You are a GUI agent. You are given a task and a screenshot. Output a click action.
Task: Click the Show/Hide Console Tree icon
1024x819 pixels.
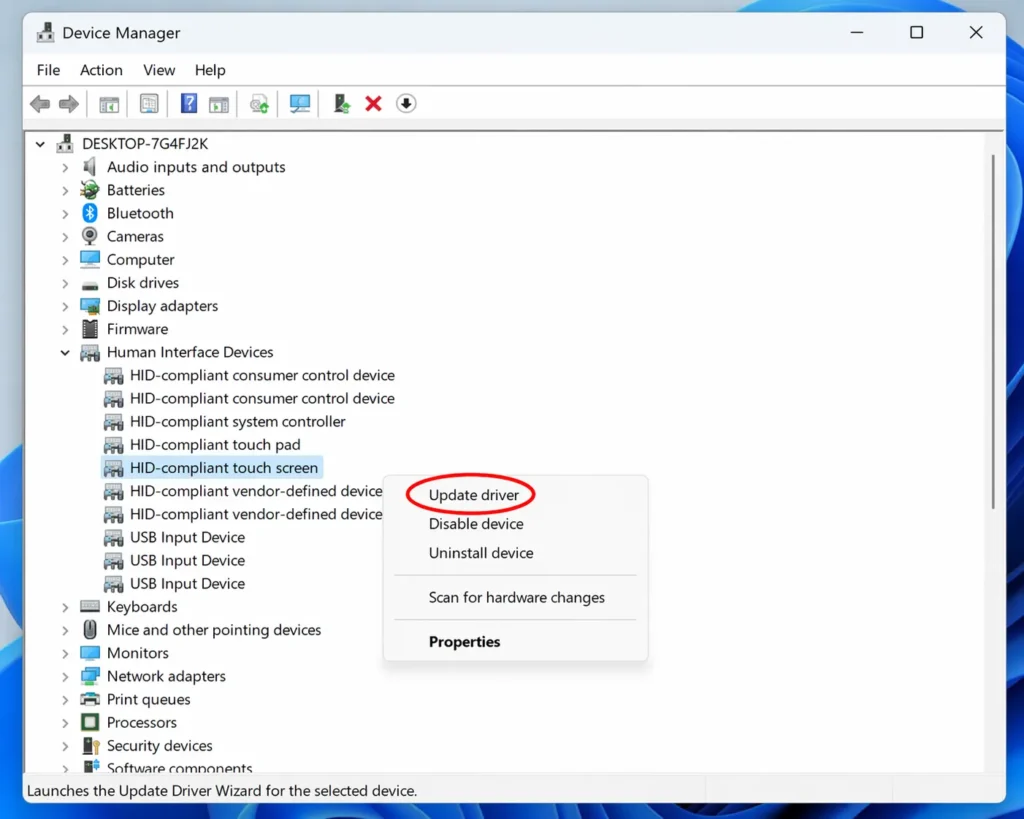[109, 104]
